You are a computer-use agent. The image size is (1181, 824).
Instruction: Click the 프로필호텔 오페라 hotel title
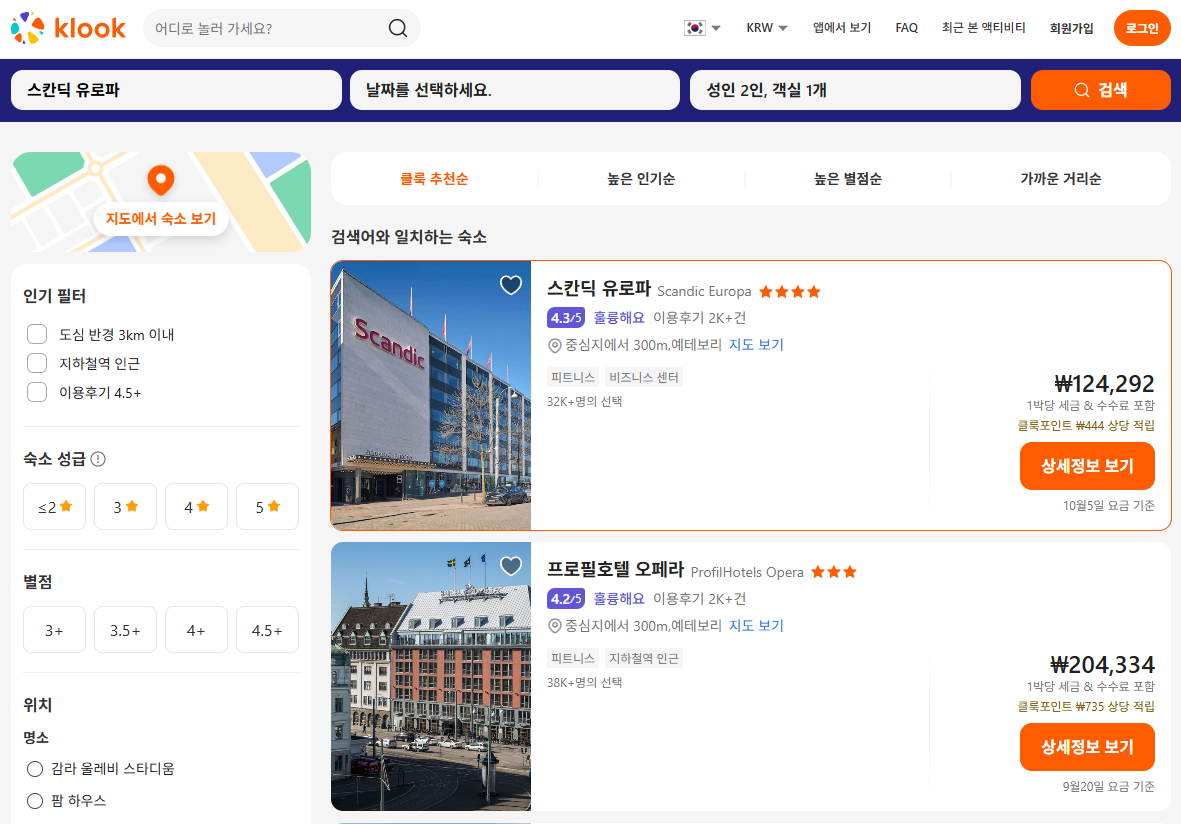point(615,569)
